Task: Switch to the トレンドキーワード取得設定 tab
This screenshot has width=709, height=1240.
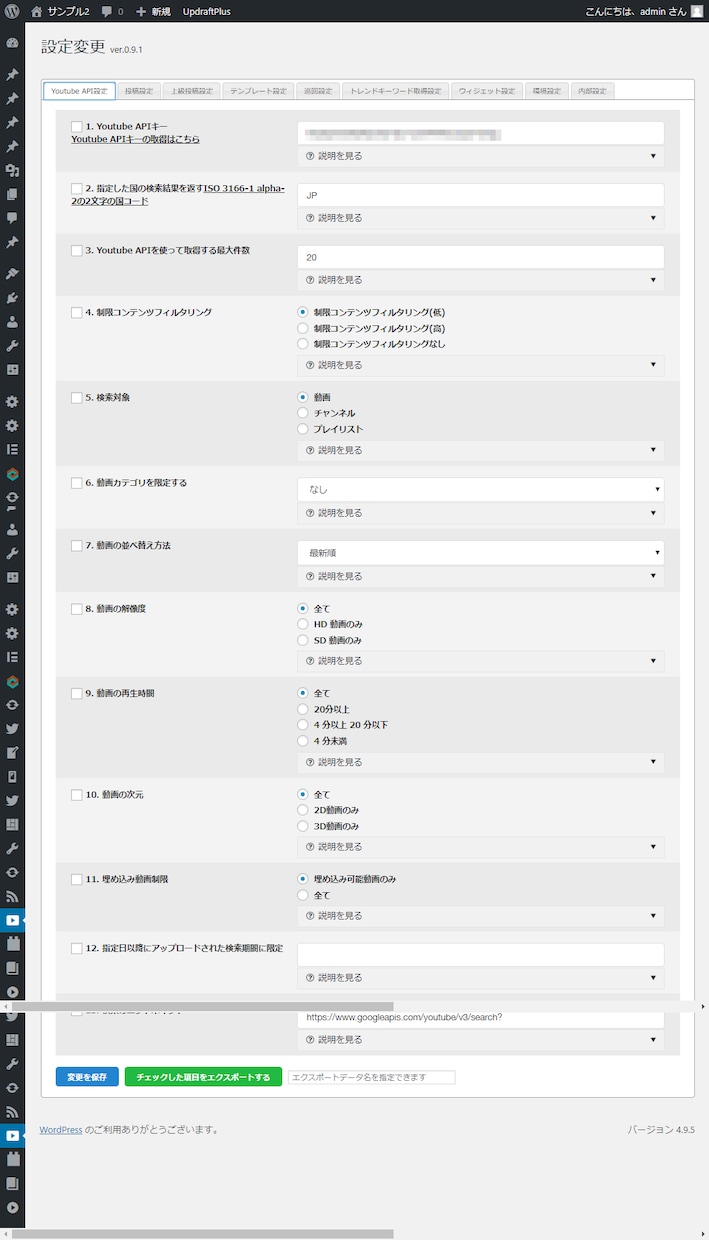Action: click(x=396, y=91)
